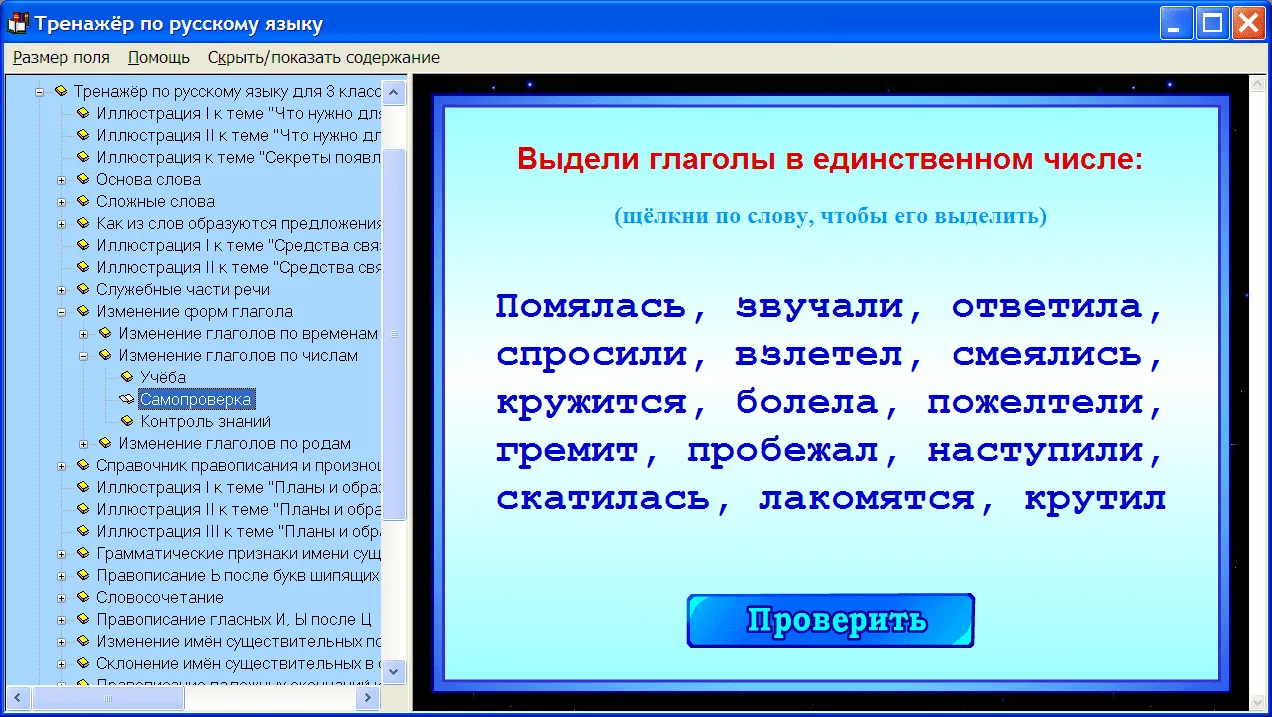Click icon beside Контроль знаний
Viewport: 1272px width, 717px height.
click(x=126, y=421)
